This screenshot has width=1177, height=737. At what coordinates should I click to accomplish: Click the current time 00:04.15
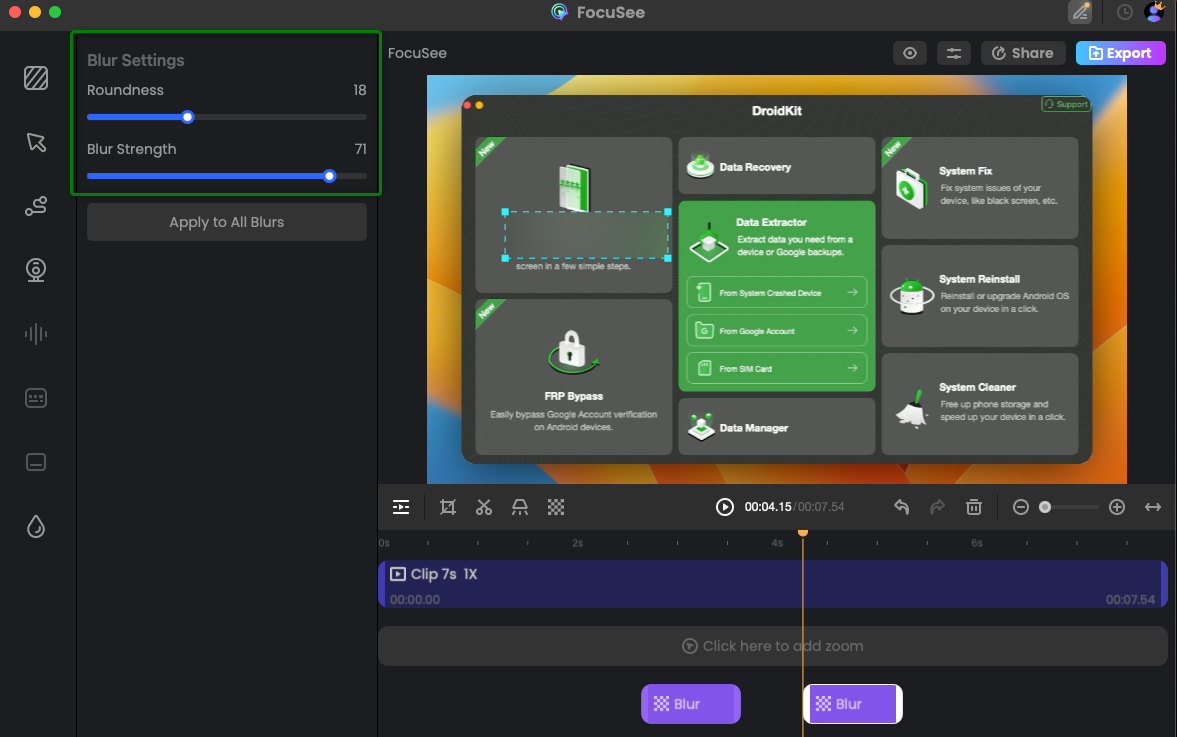768,507
